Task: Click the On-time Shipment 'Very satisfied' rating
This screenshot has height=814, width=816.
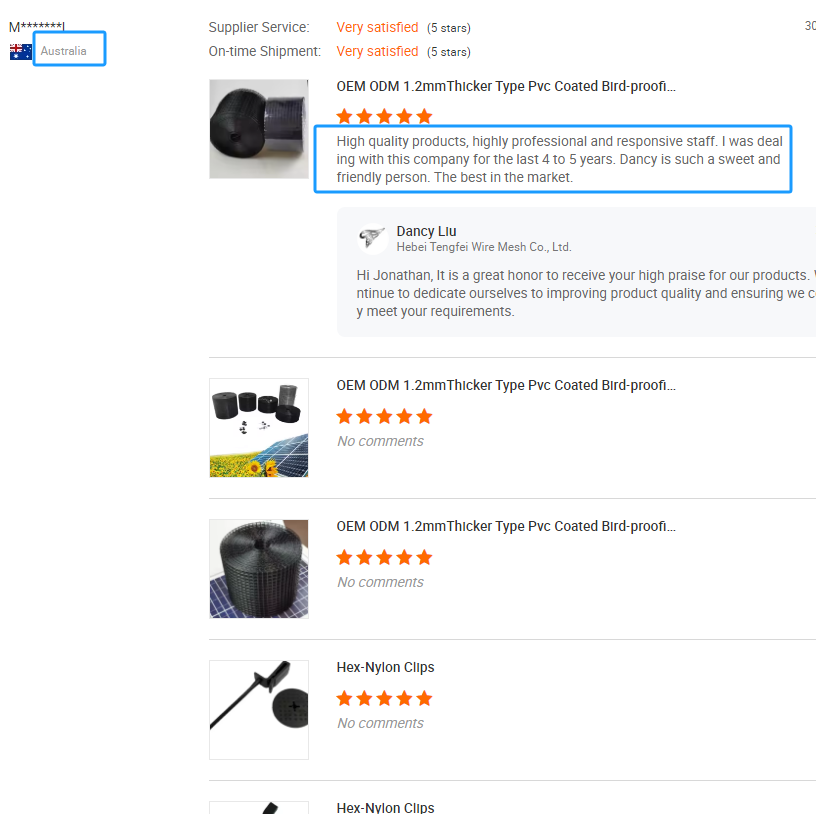Action: point(377,51)
